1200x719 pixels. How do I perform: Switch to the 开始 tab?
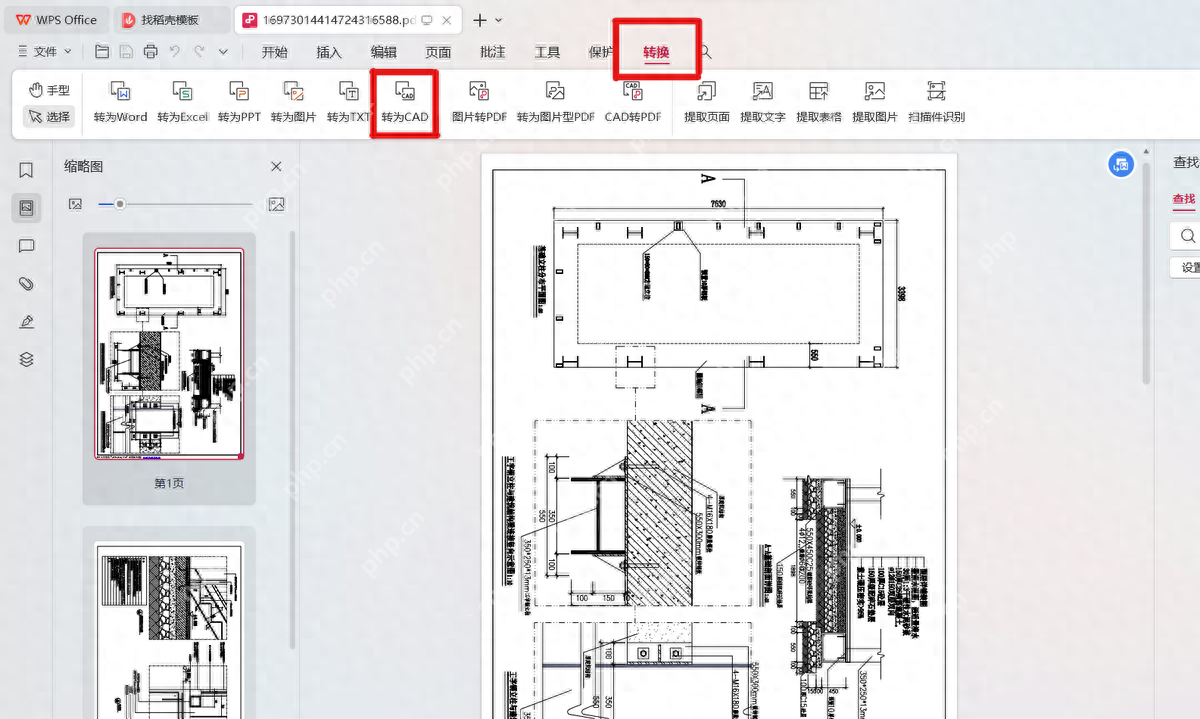[274, 52]
